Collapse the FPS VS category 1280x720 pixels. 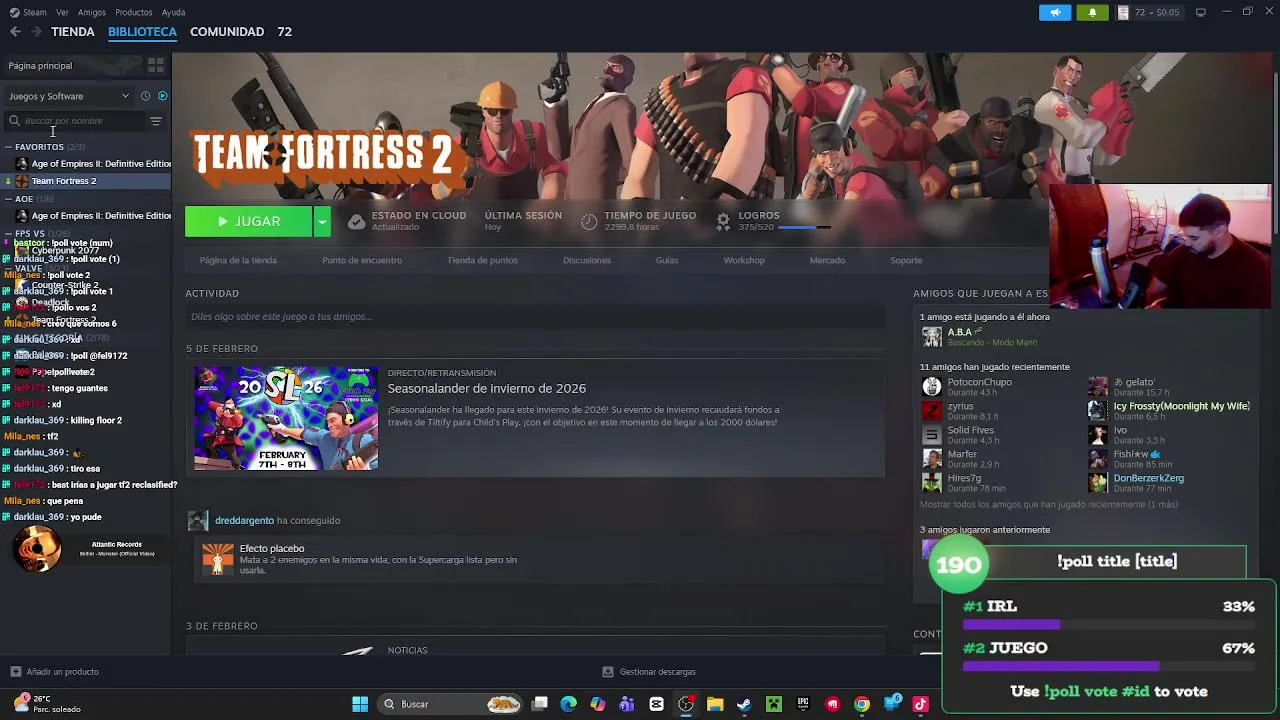pos(9,234)
